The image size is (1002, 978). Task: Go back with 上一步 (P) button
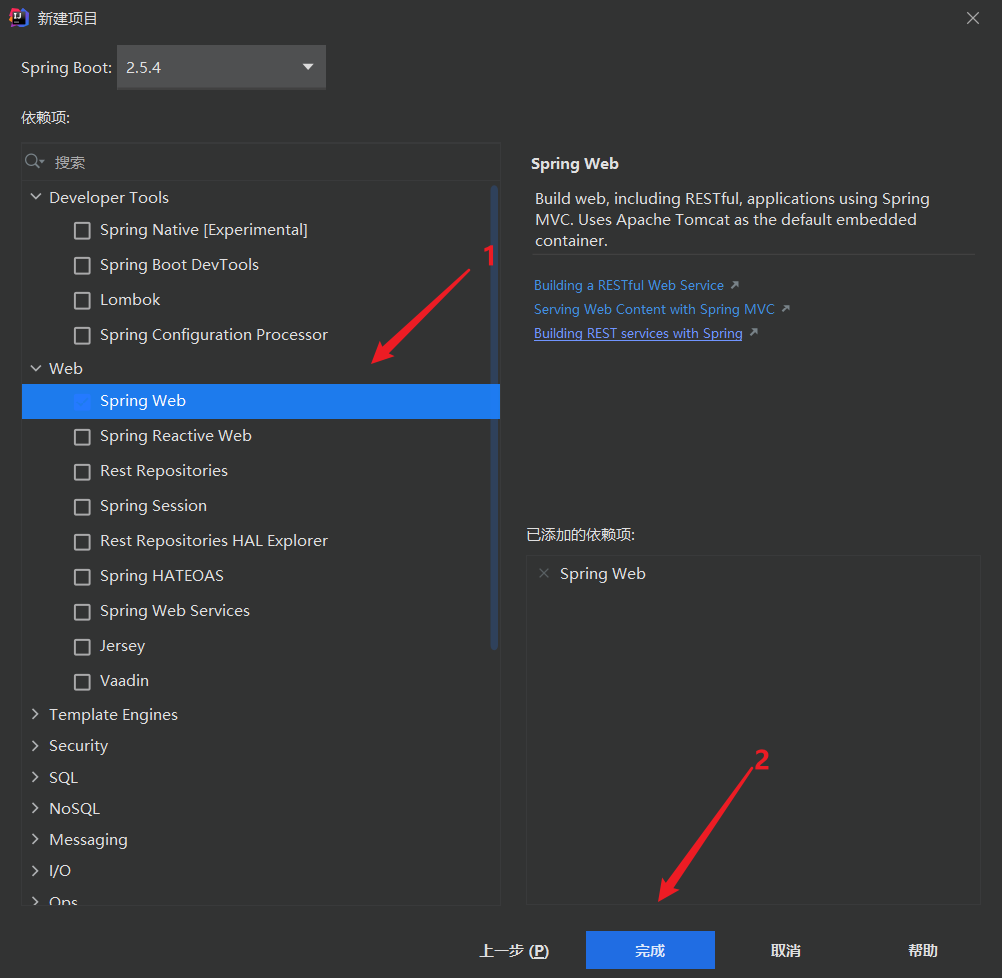pos(514,950)
